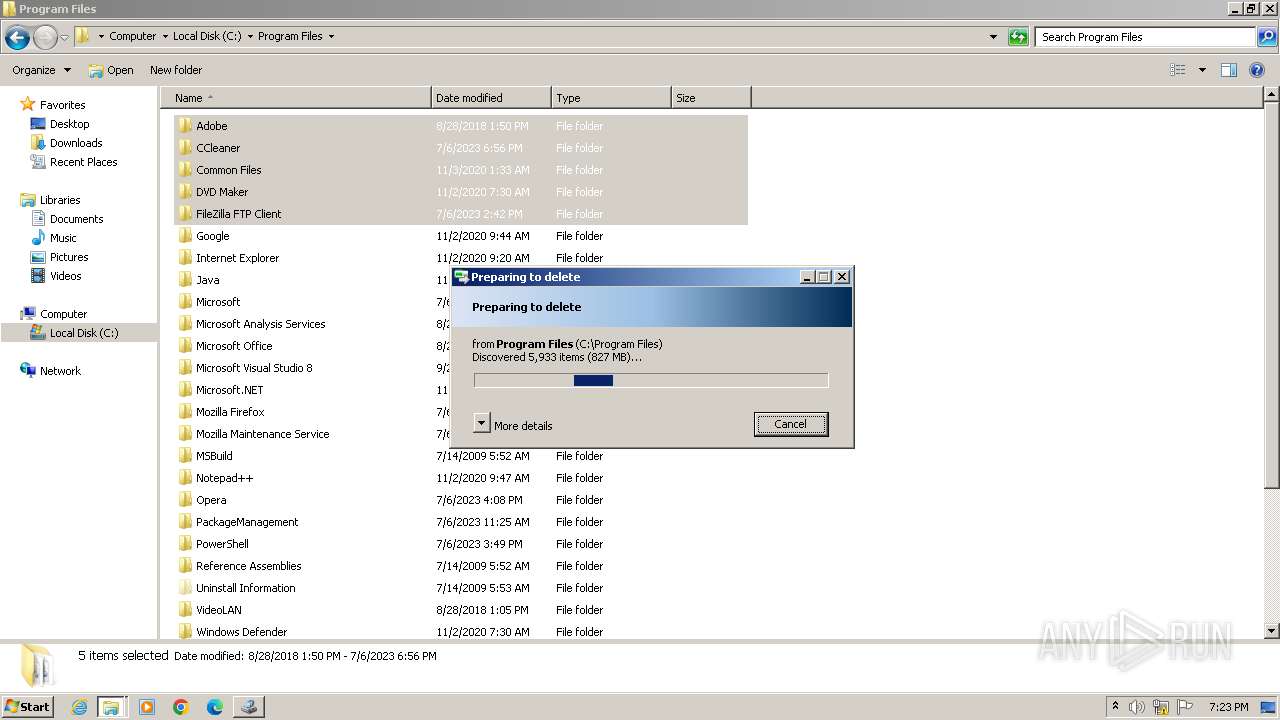The height and width of the screenshot is (720, 1280).
Task: Select the MSBuild folder icon
Action: point(185,456)
